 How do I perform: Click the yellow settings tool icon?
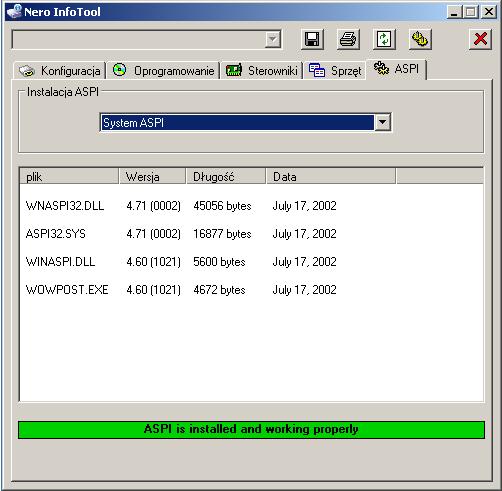pos(420,39)
